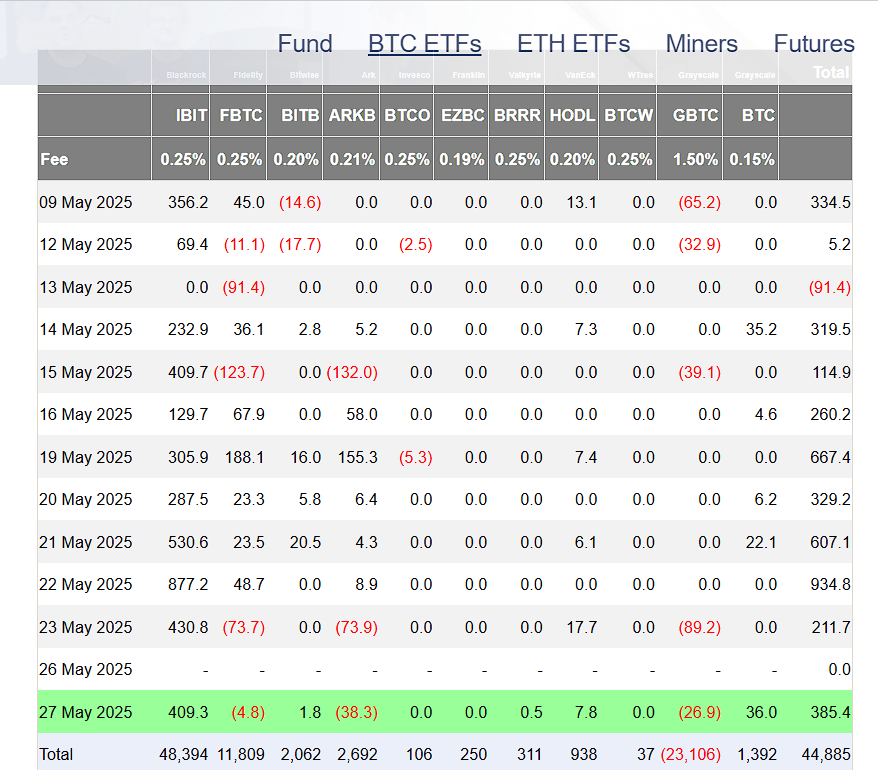Select the 14 May 2025 date cell
The width and height of the screenshot is (878, 770).
(x=86, y=329)
